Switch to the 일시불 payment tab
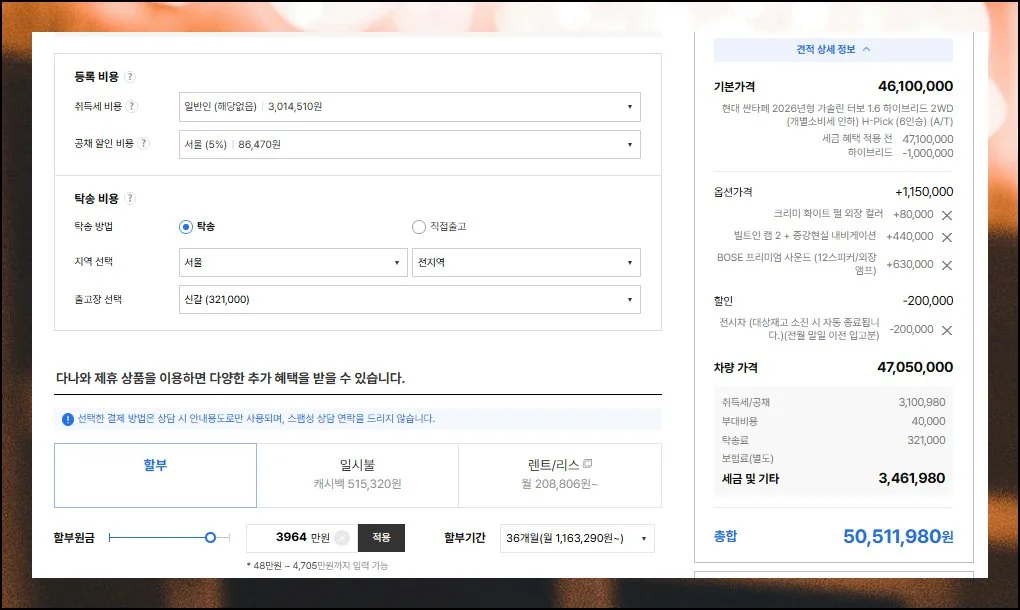Viewport: 1020px width, 610px height. pyautogui.click(x=357, y=474)
